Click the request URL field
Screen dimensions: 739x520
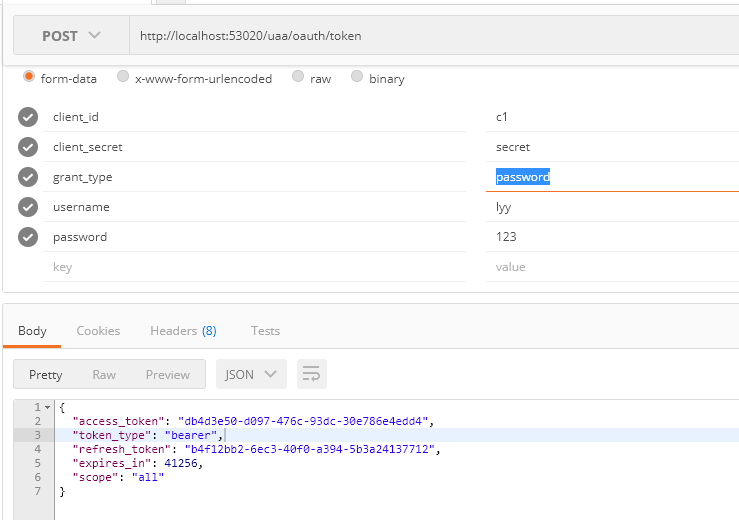pos(430,35)
